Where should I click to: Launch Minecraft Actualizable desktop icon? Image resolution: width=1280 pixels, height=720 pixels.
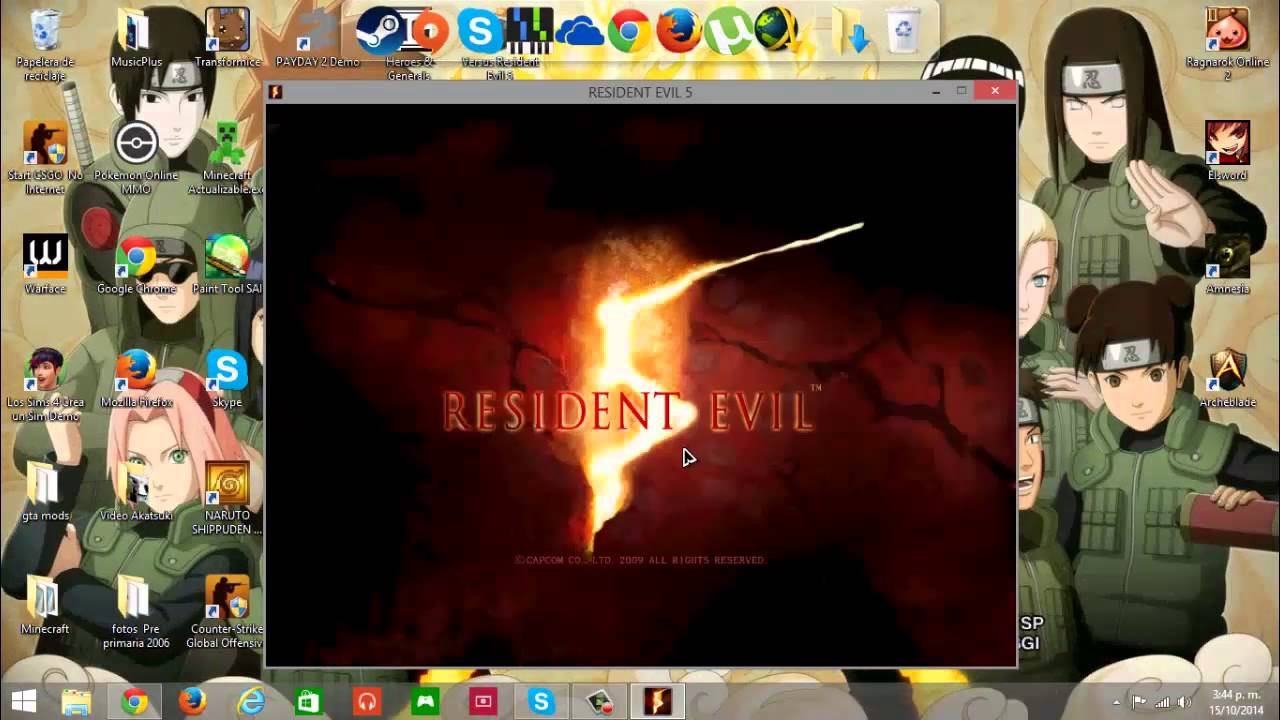pos(227,158)
